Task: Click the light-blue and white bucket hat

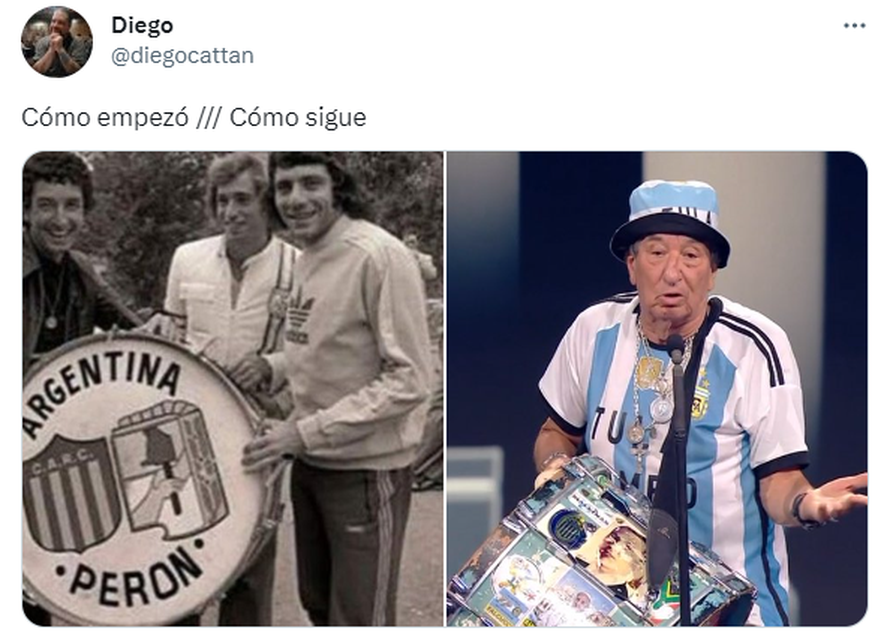Action: click(x=670, y=221)
